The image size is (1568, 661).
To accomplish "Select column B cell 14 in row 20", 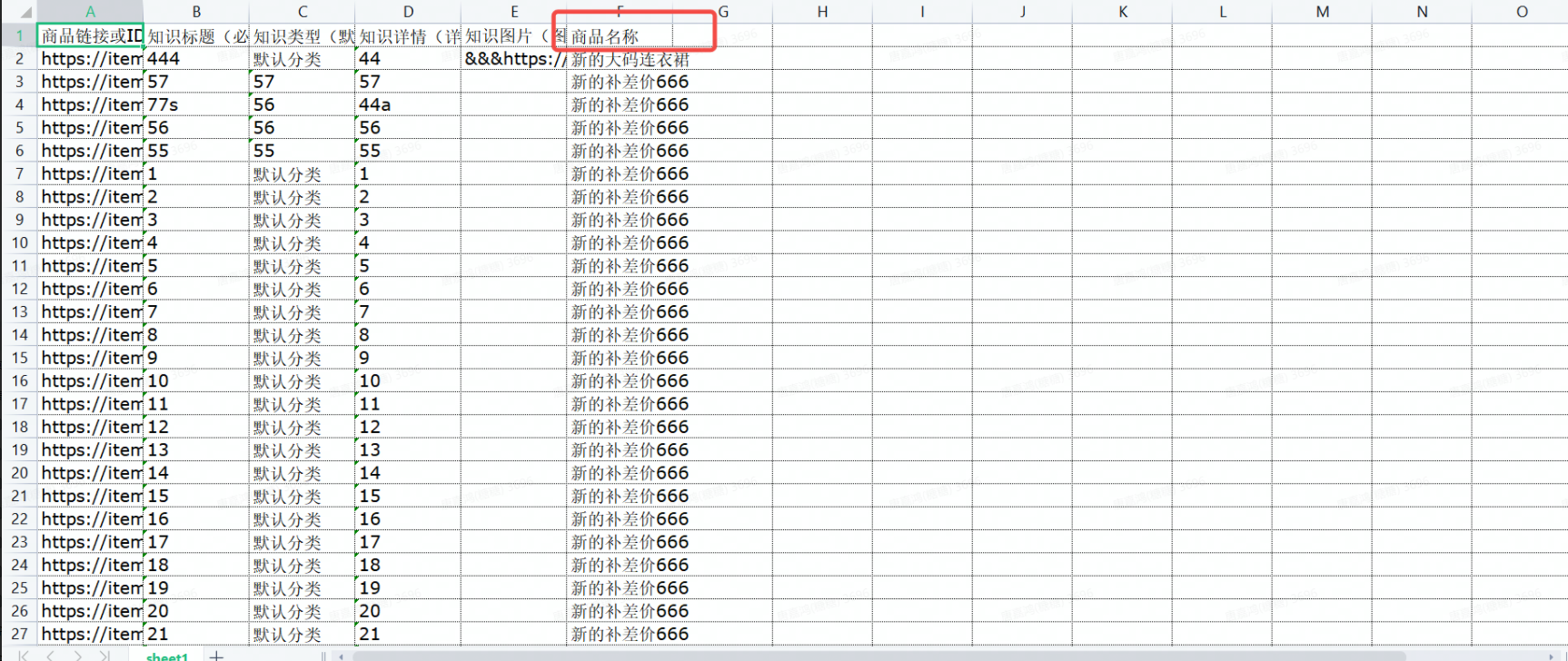I will 196,472.
